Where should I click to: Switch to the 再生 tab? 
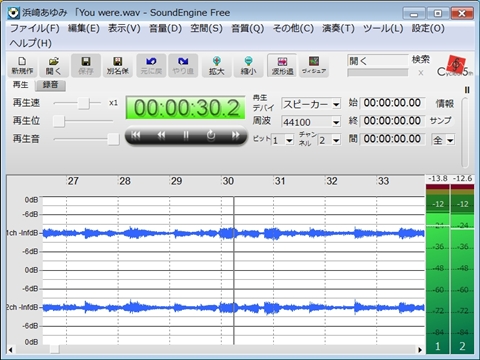[20, 85]
